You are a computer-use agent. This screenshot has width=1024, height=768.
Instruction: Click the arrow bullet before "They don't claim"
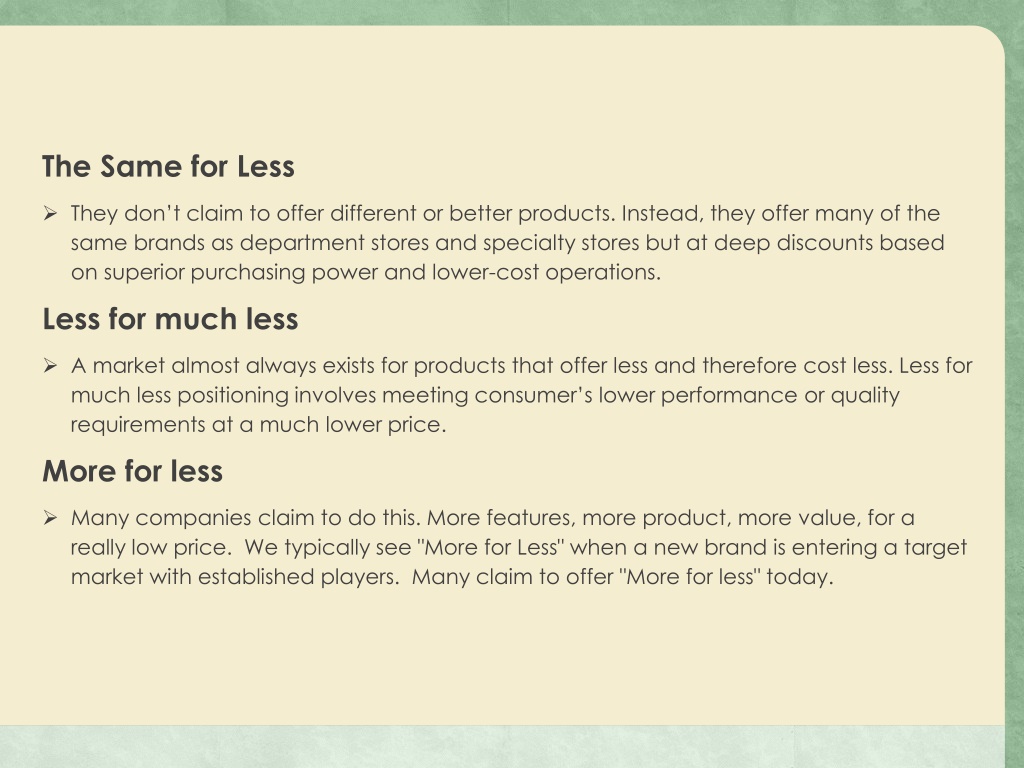point(50,213)
